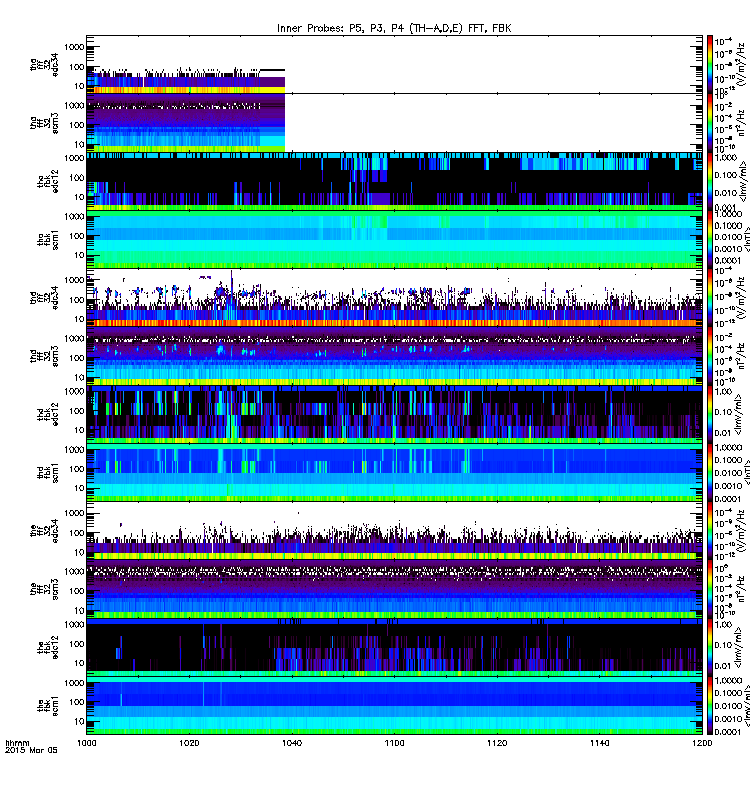Click the 1000 time tick label
Image resolution: width=750 pixels, height=800 pixels.
[x=86, y=743]
